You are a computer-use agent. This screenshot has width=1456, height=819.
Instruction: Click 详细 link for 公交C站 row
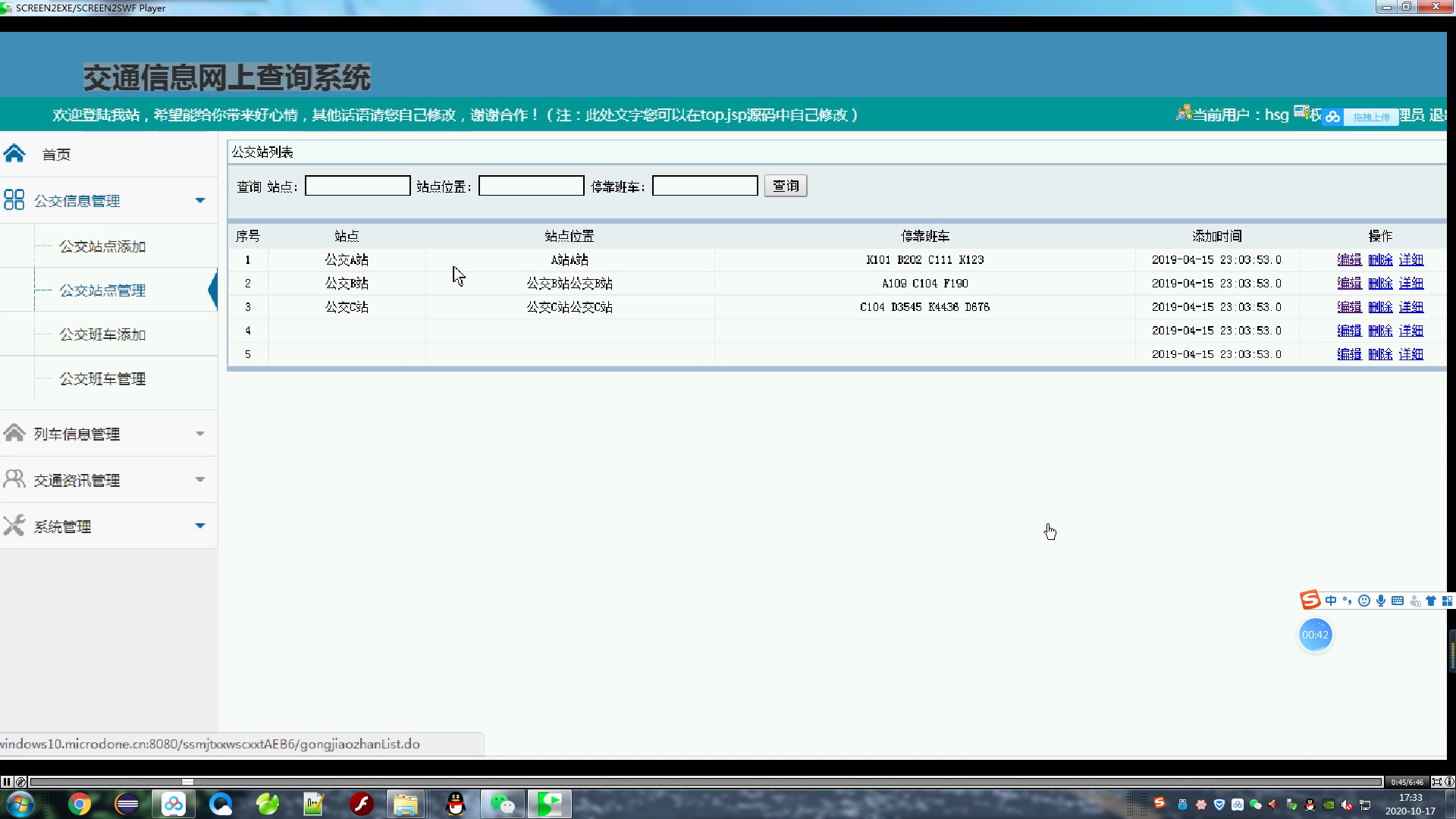(1411, 306)
